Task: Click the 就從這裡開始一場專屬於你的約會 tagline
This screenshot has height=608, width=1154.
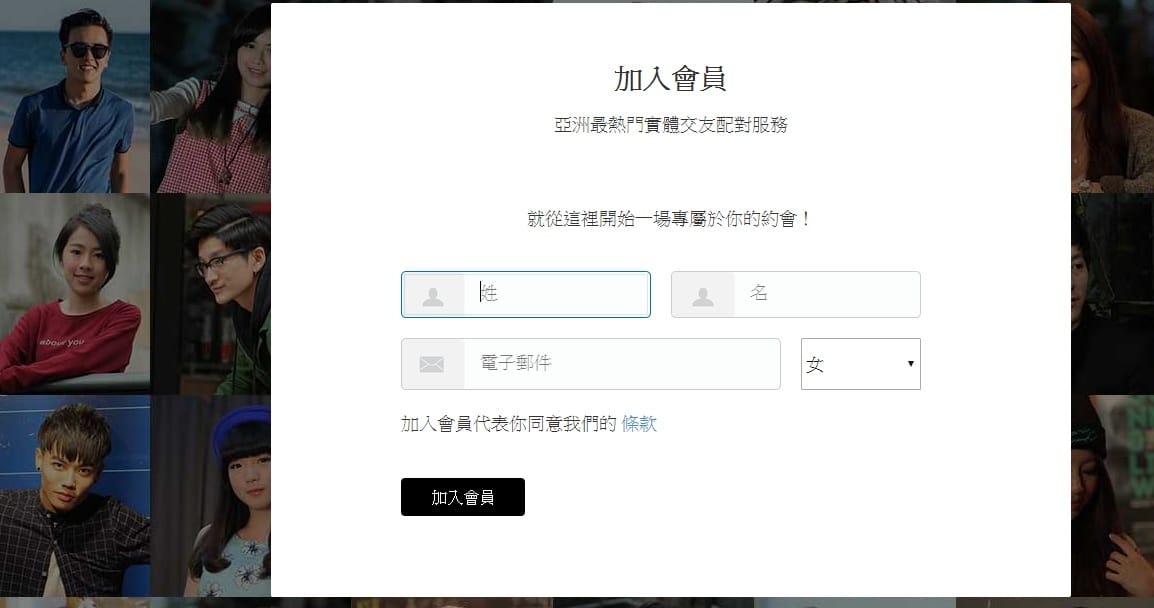Action: [x=670, y=219]
